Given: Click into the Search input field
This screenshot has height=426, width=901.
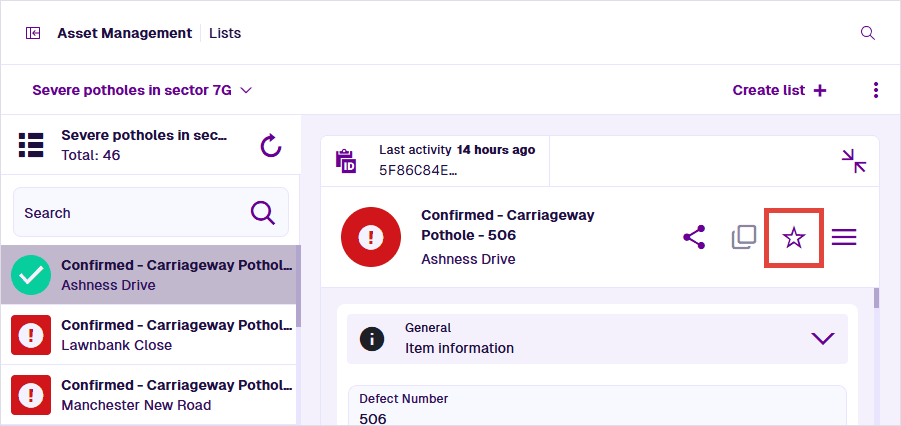Looking at the screenshot, I should pos(130,213).
